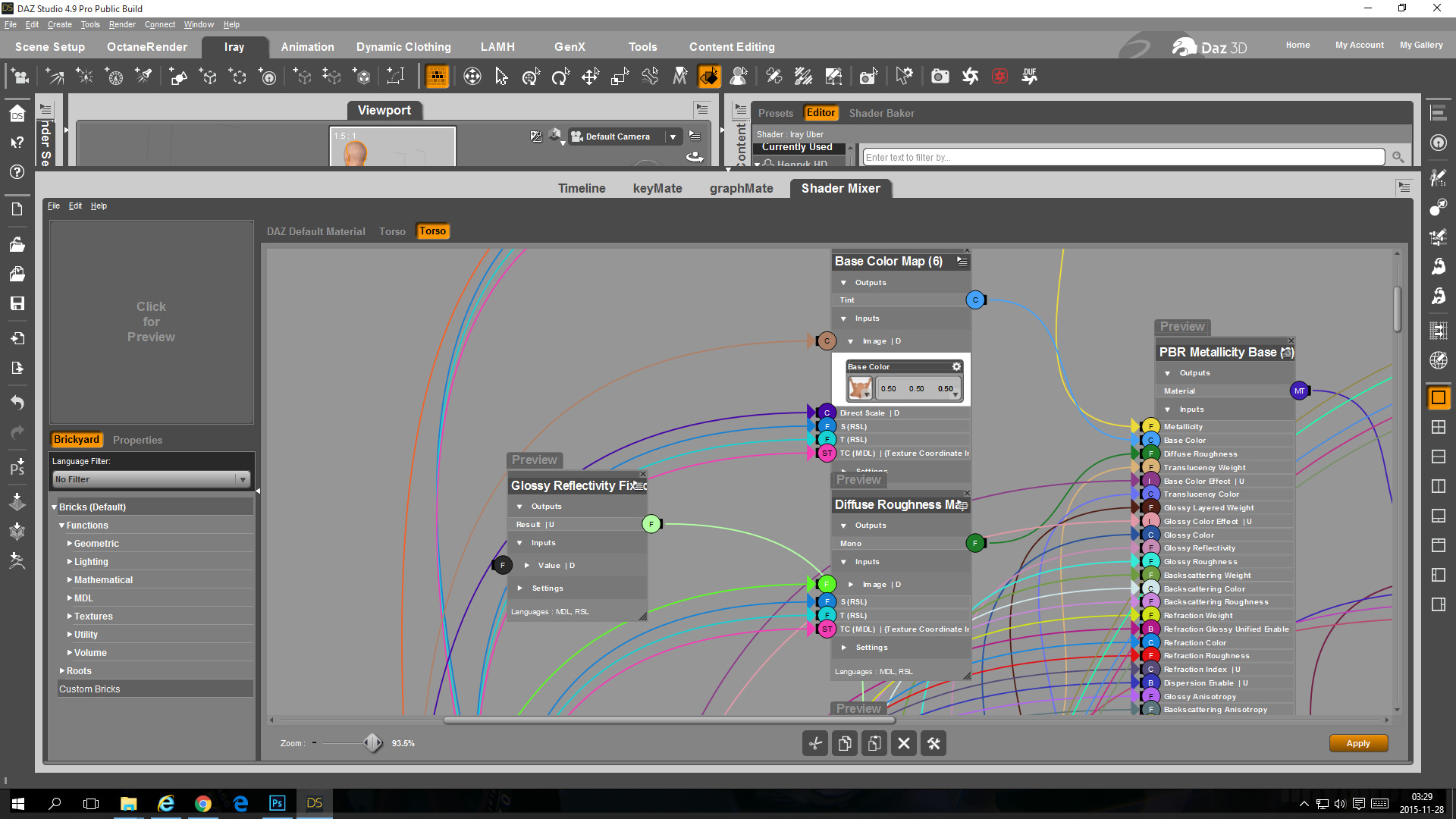Click the create new spotlight icon
The width and height of the screenshot is (1456, 819).
(143, 77)
